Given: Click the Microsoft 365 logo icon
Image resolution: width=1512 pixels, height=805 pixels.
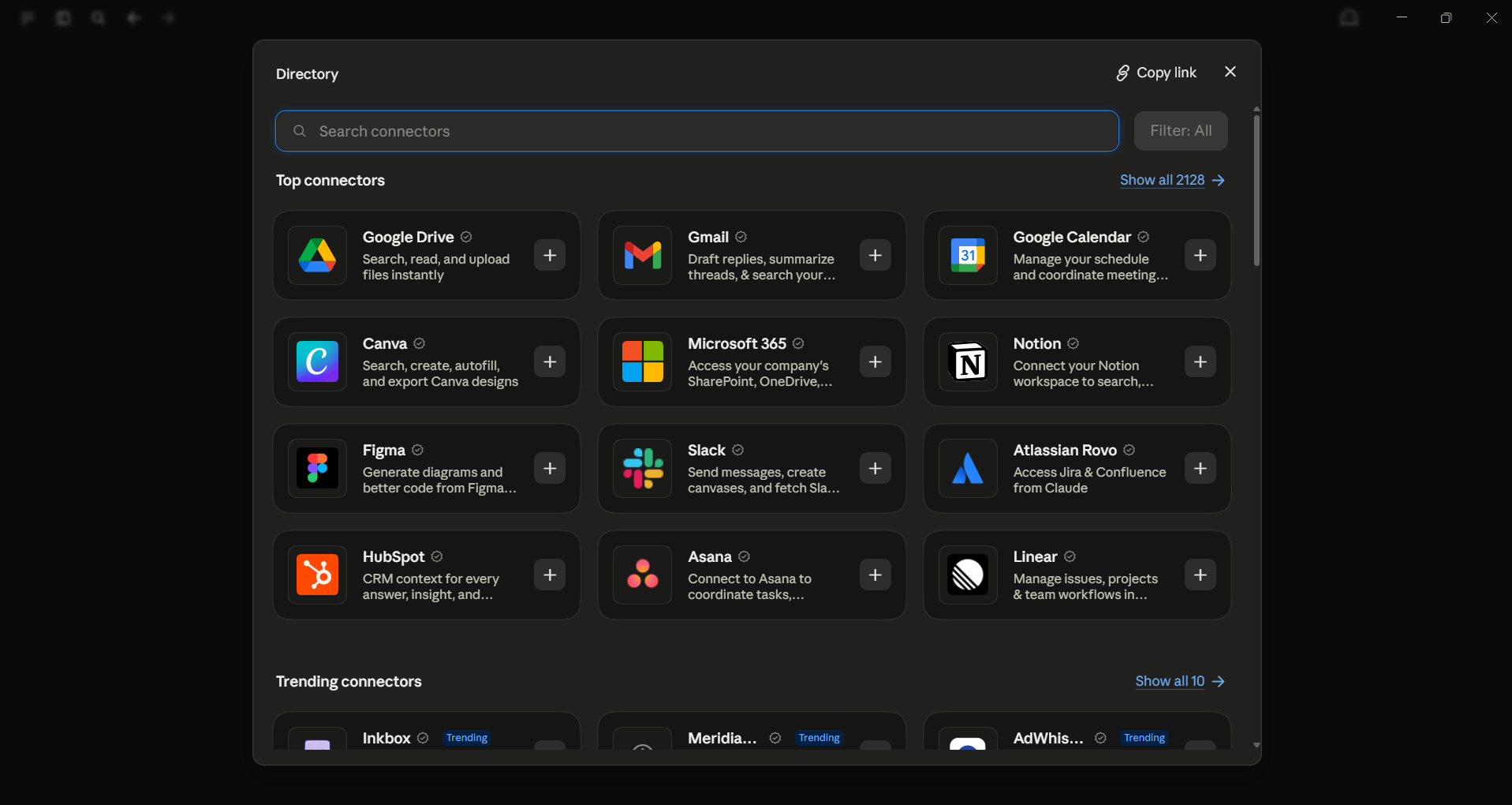Looking at the screenshot, I should click(x=643, y=361).
